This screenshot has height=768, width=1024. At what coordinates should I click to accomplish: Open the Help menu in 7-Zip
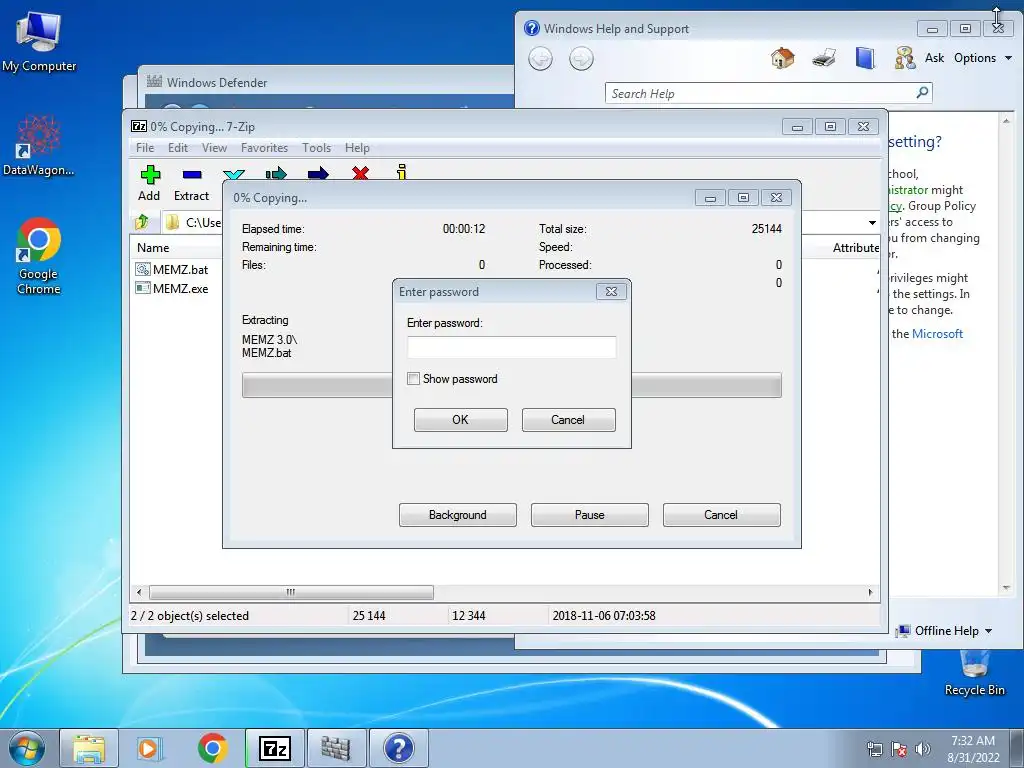click(x=357, y=148)
